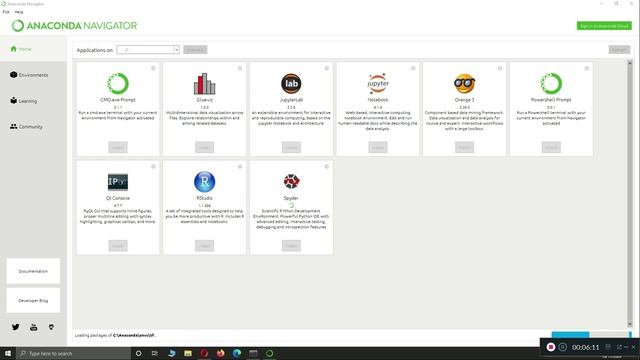Click the CMD.exe Prompt application icon
Viewport: 640px width, 360px height.
(x=118, y=83)
